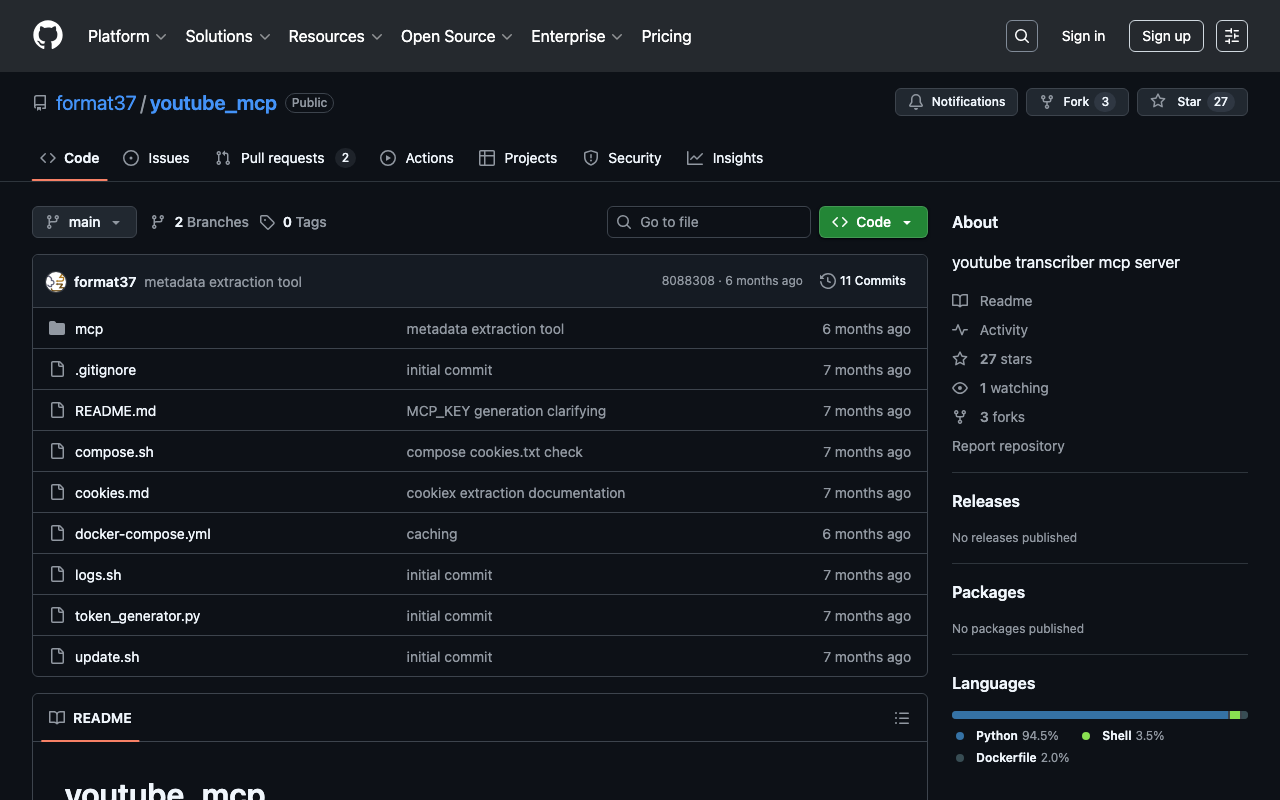
Task: Click the format37 author avatar
Action: 56,282
